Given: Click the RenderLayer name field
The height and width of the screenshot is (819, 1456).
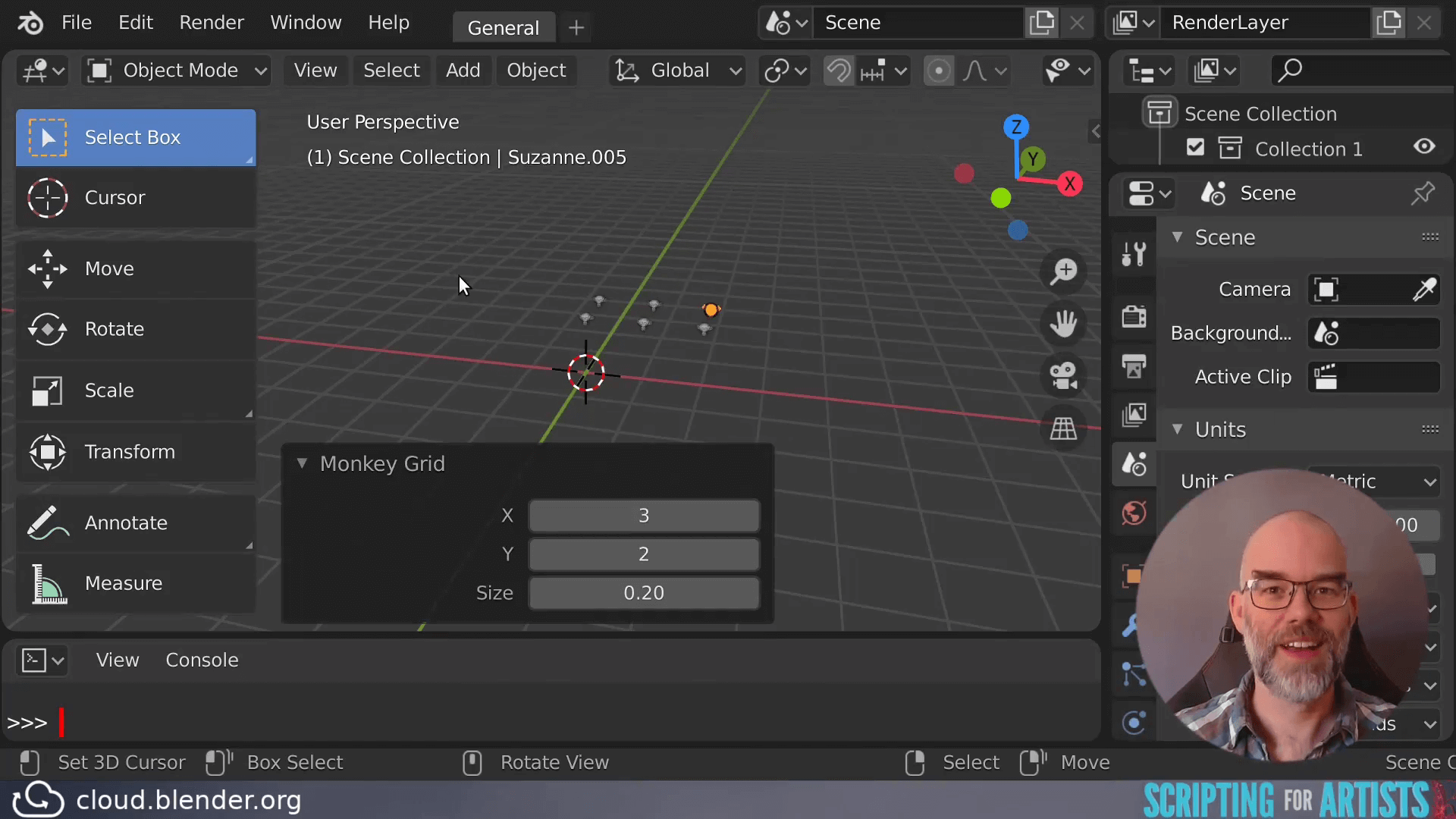Looking at the screenshot, I should tap(1266, 23).
